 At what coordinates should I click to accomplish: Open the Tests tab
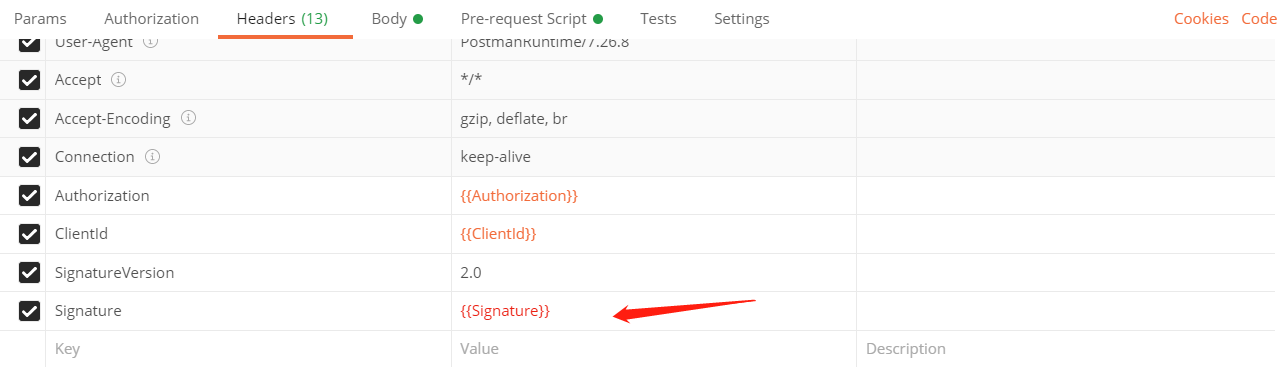[x=658, y=19]
